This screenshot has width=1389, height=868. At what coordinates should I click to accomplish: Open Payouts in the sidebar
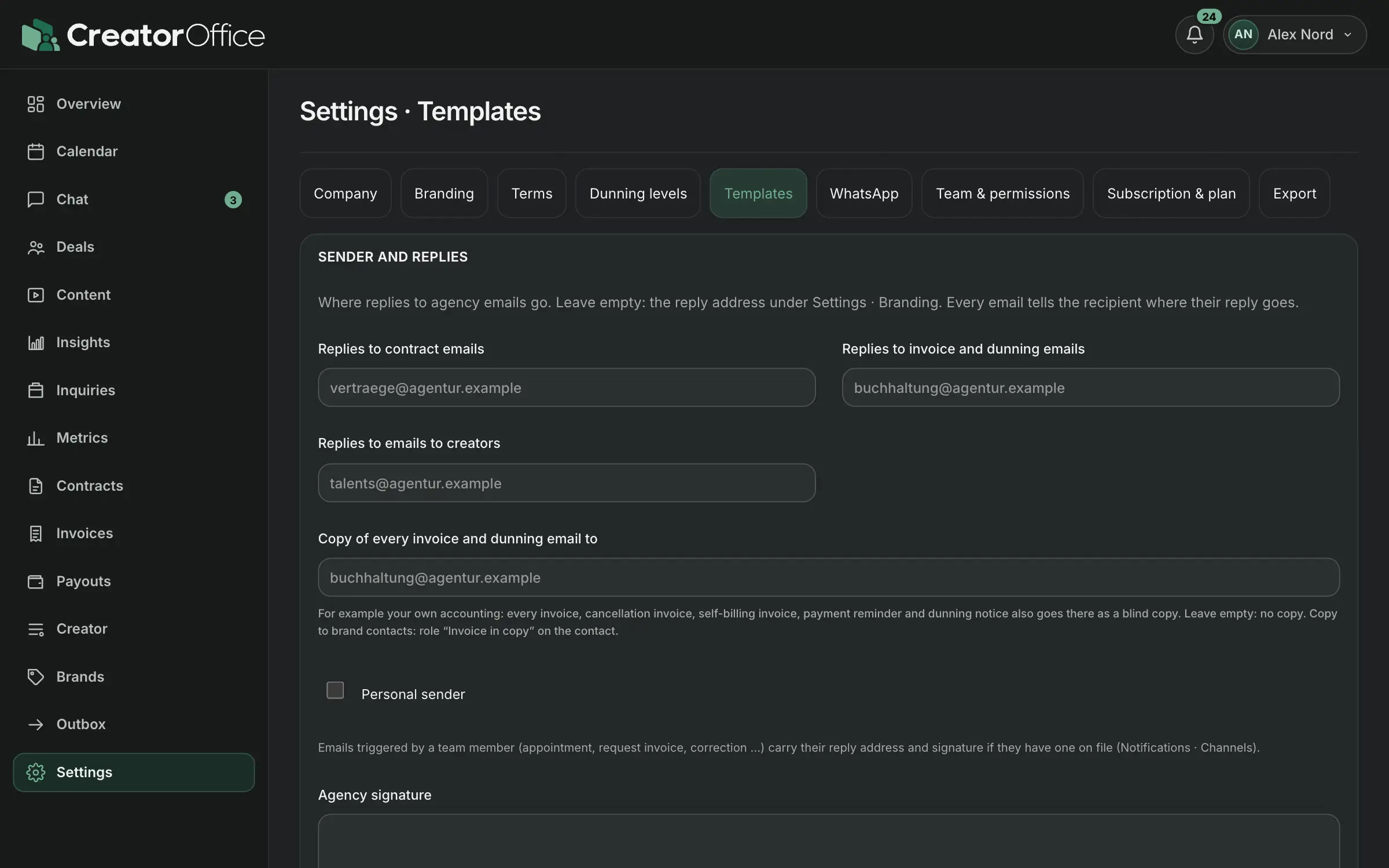pyautogui.click(x=134, y=582)
